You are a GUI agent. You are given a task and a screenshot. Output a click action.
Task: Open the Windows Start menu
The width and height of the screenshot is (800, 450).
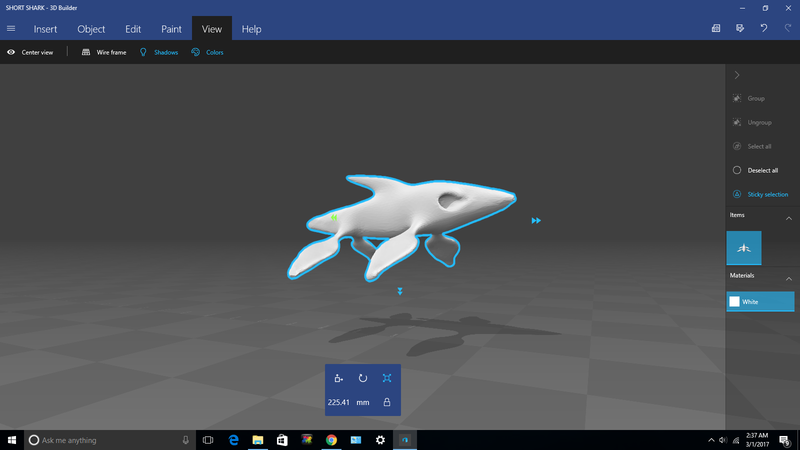pos(12,440)
